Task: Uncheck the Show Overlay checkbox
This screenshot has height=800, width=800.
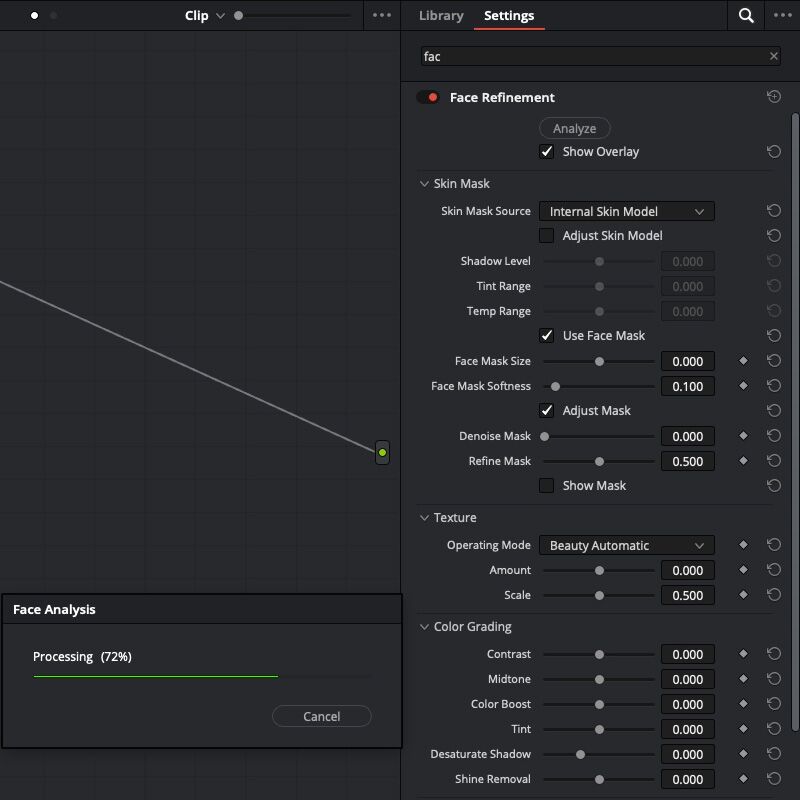Action: (546, 152)
